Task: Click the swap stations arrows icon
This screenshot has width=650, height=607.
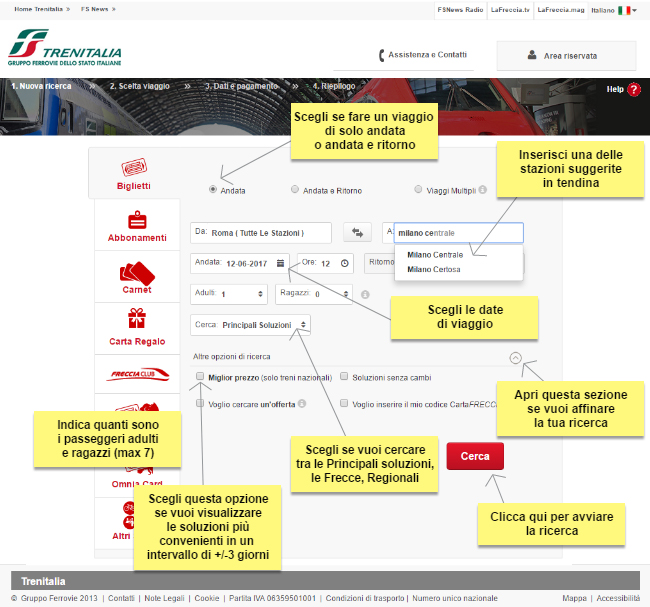Action: tap(356, 233)
